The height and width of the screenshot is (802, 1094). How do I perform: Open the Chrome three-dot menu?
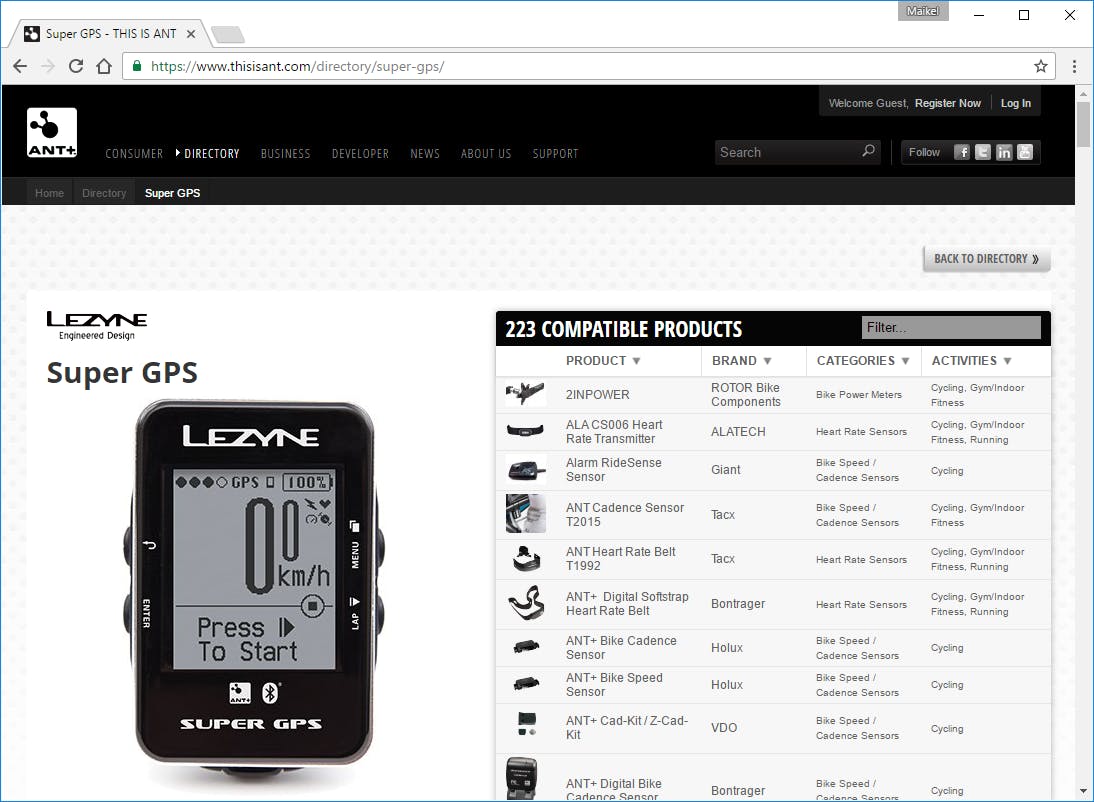(x=1074, y=66)
